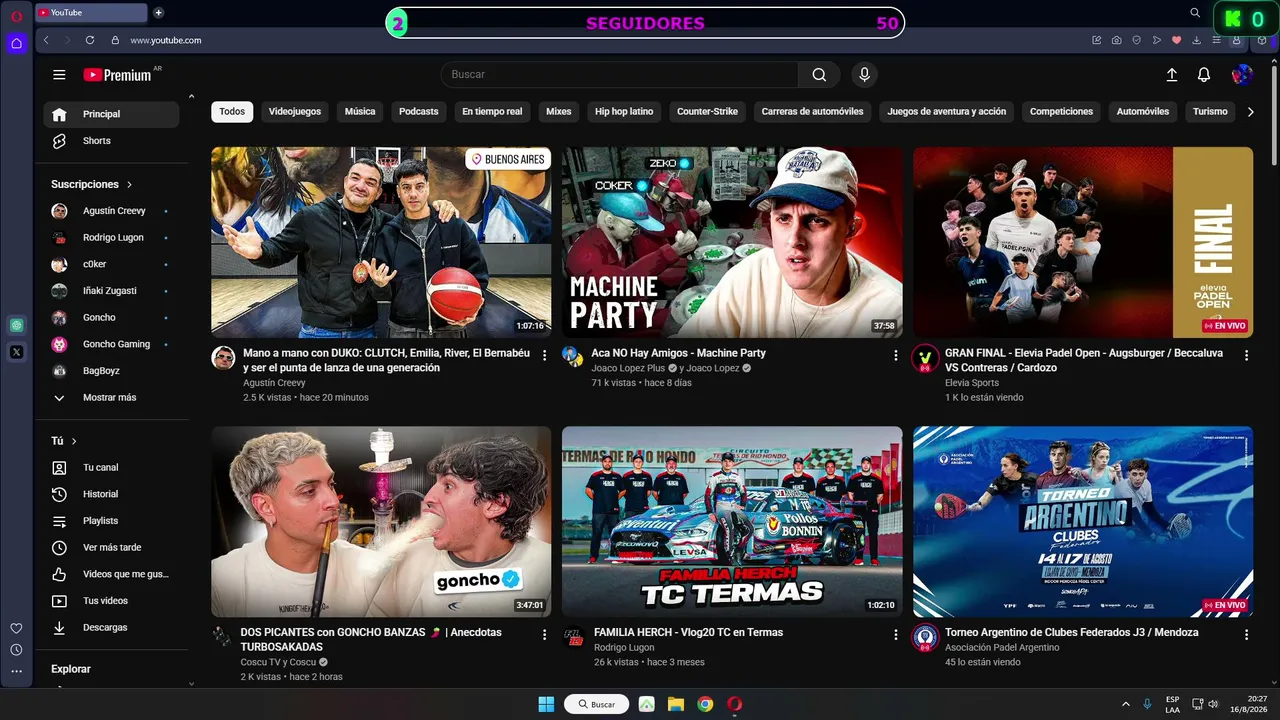
Task: Open Google Chrome from the taskbar
Action: (705, 704)
